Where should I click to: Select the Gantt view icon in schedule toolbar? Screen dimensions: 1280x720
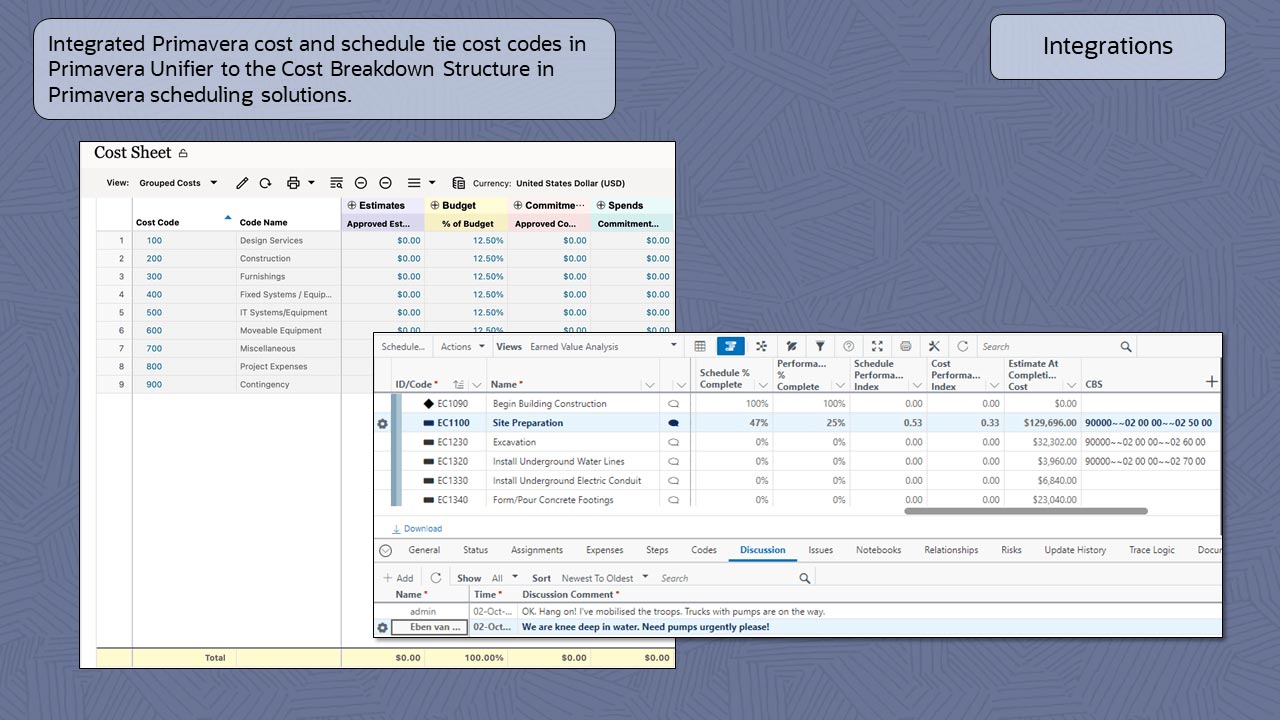pyautogui.click(x=730, y=346)
